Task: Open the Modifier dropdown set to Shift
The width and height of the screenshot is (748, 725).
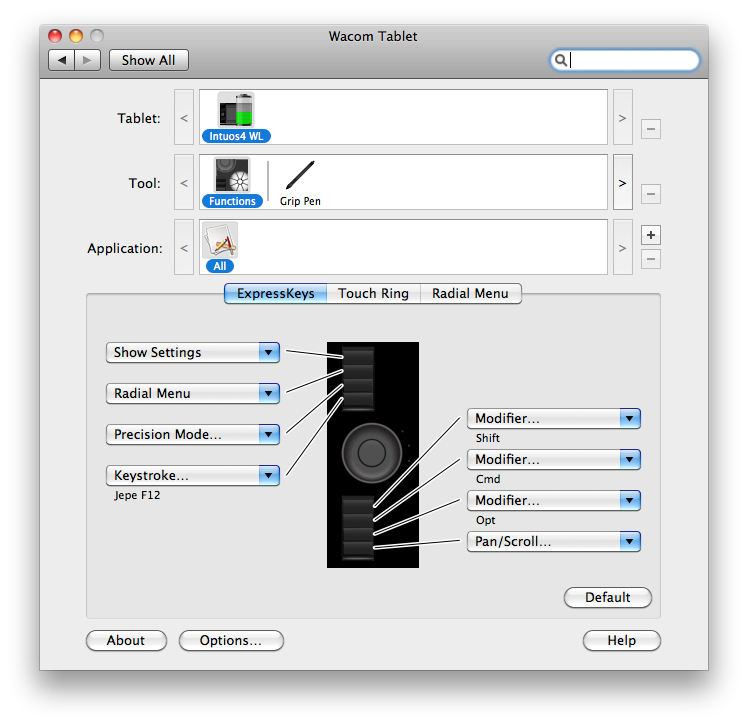Action: click(554, 419)
